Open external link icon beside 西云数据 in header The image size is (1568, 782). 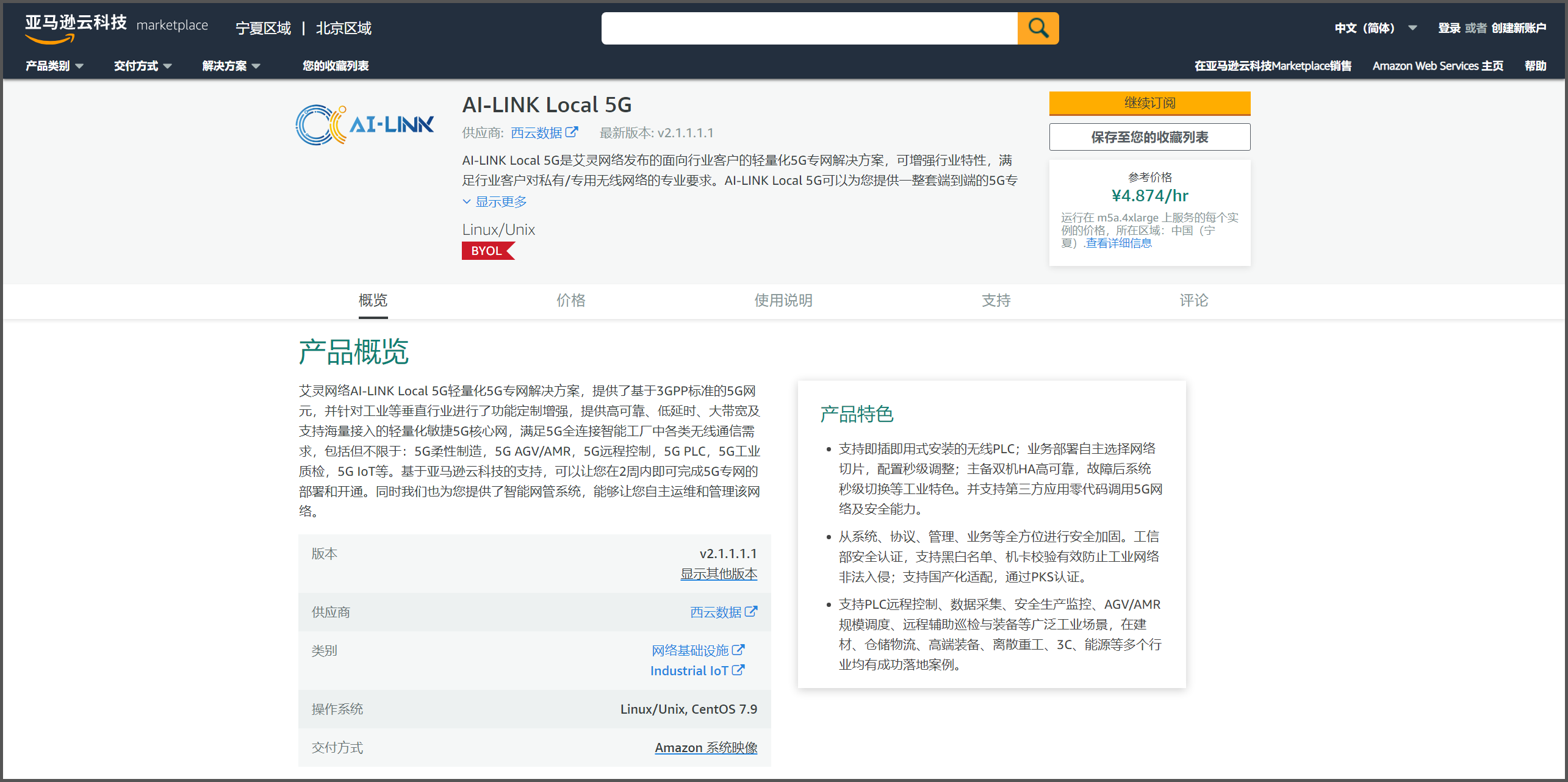click(x=572, y=132)
